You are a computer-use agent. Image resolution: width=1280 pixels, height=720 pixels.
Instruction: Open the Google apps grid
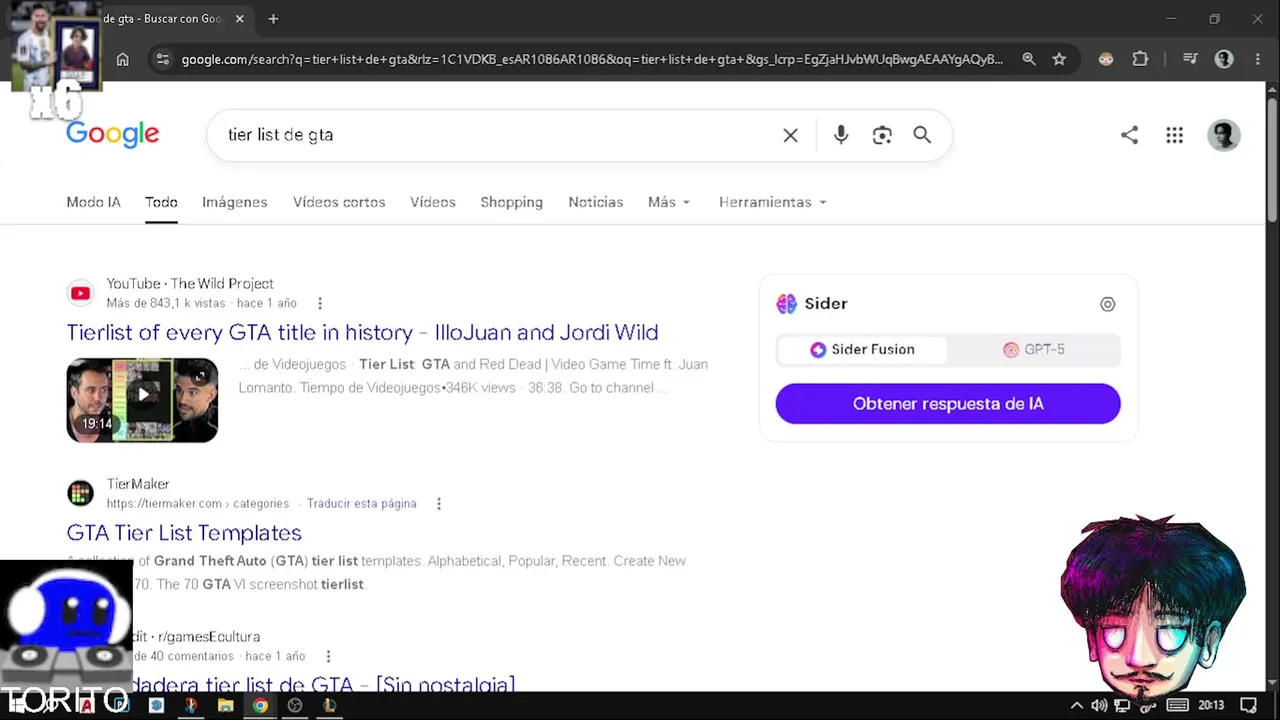pos(1174,135)
